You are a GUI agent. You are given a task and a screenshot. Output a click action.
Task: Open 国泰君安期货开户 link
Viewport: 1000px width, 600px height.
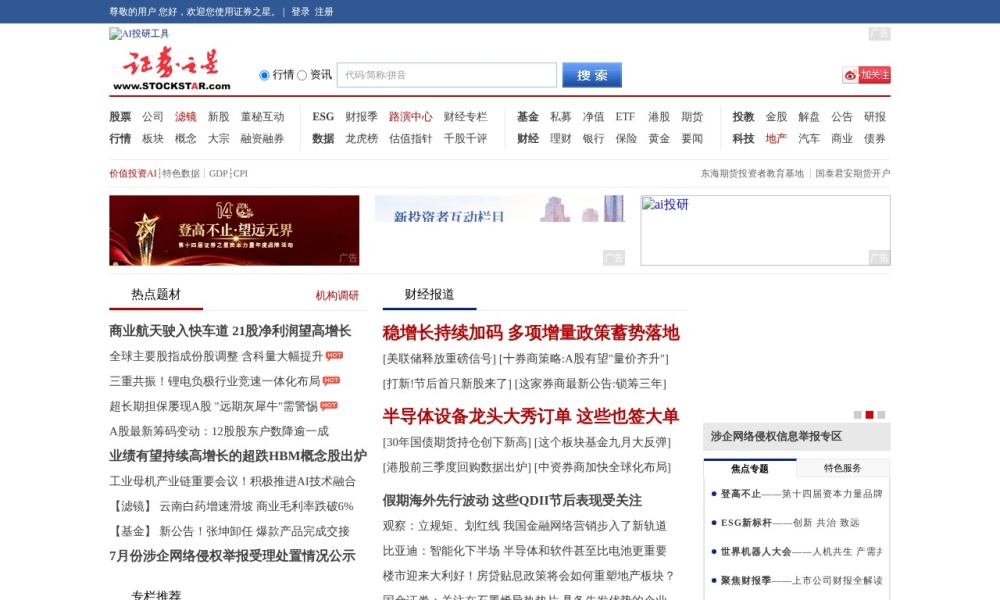[853, 173]
